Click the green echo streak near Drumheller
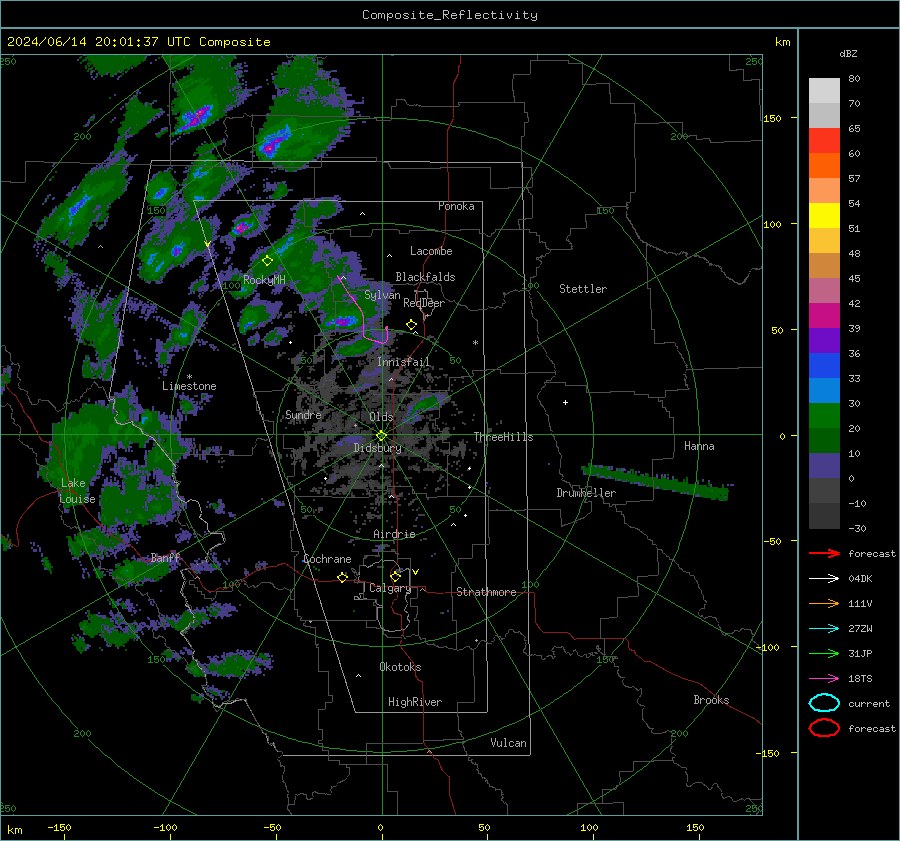Viewport: 900px width, 841px height. click(x=655, y=482)
